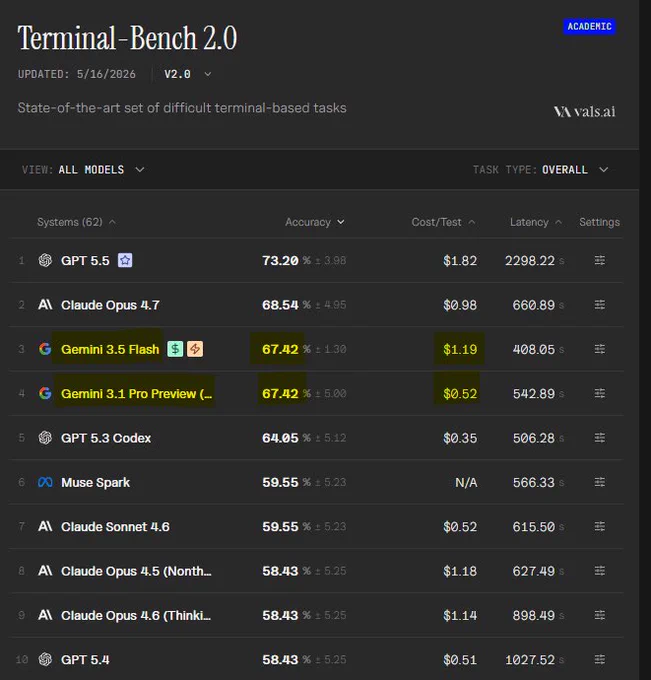This screenshot has width=651, height=680.
Task: Click the 408.05 s latency value
Action: (538, 349)
